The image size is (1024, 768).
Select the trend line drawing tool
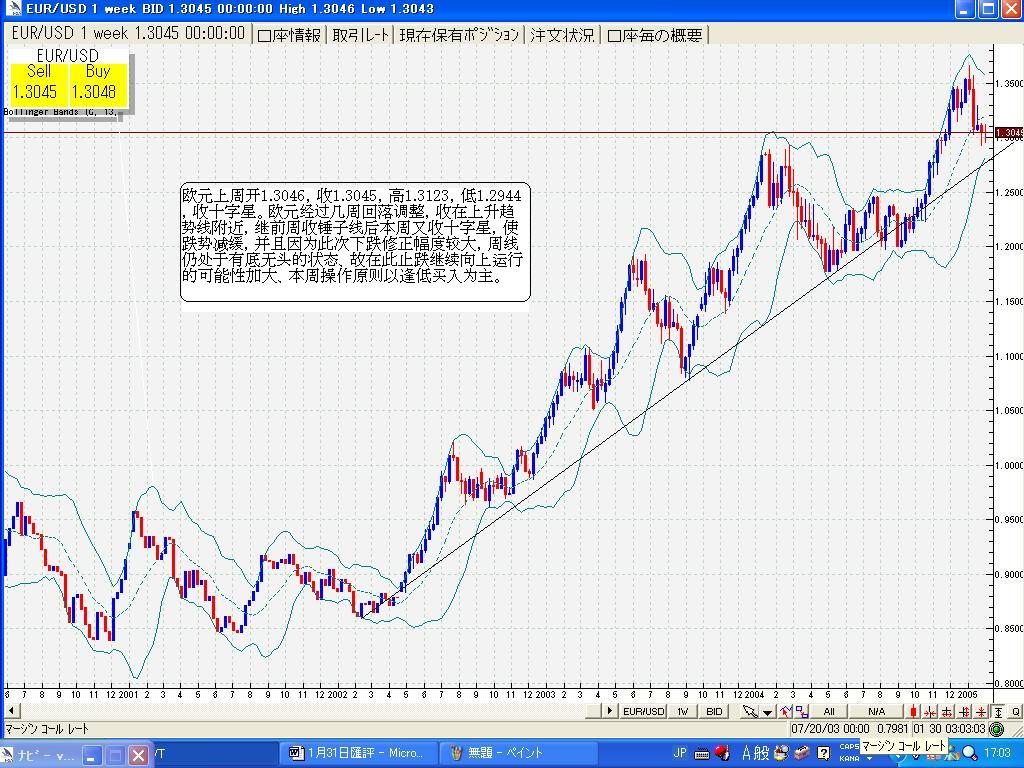pos(785,711)
